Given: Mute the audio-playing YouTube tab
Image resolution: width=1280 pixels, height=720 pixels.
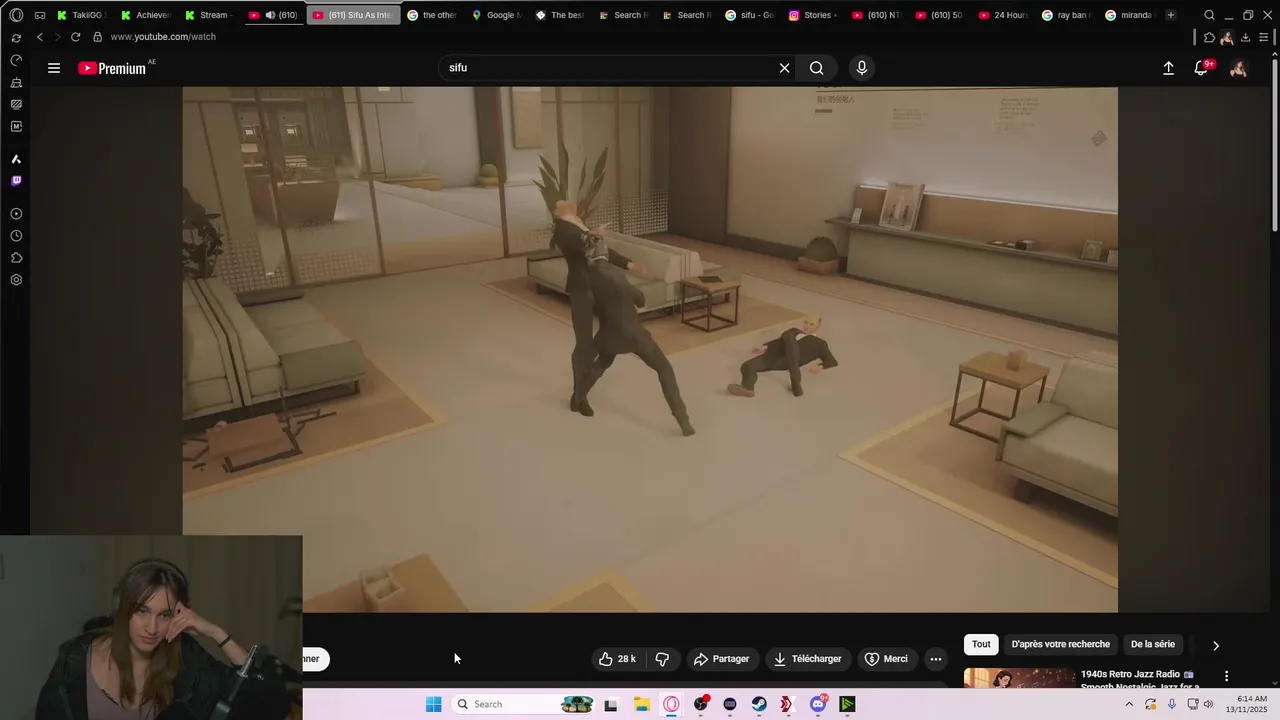Looking at the screenshot, I should click(270, 15).
